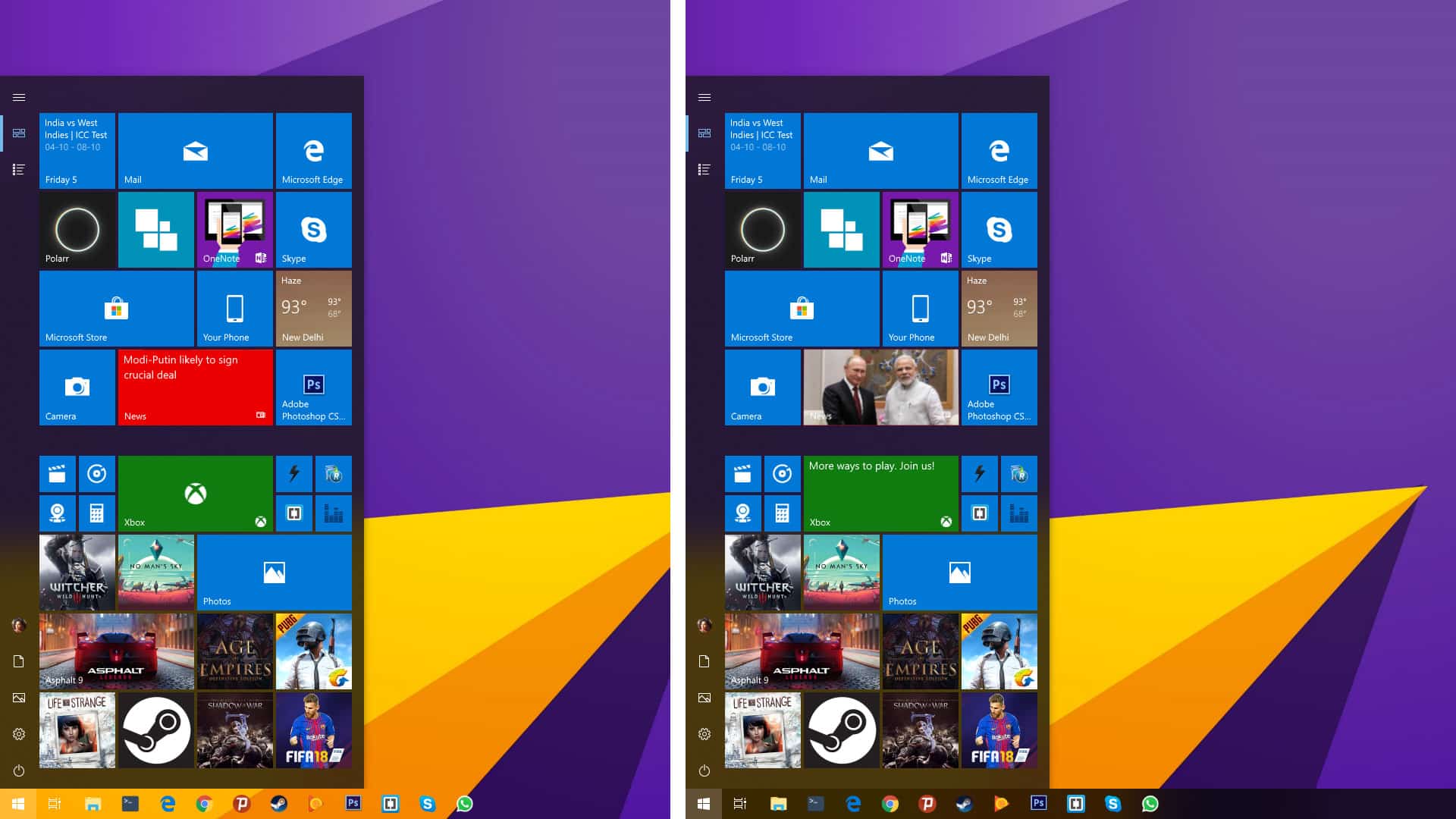
Task: Open Photos tile in right Start menu
Action: [959, 573]
